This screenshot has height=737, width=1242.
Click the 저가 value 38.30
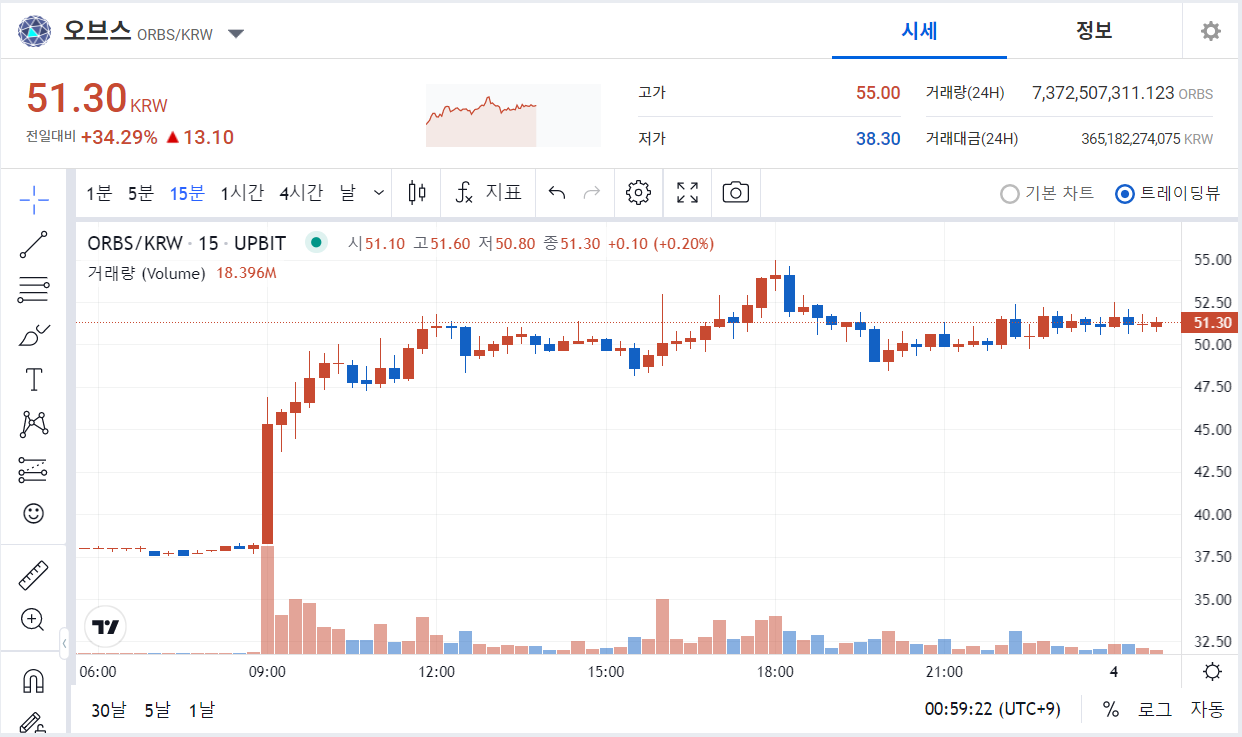pyautogui.click(x=878, y=139)
